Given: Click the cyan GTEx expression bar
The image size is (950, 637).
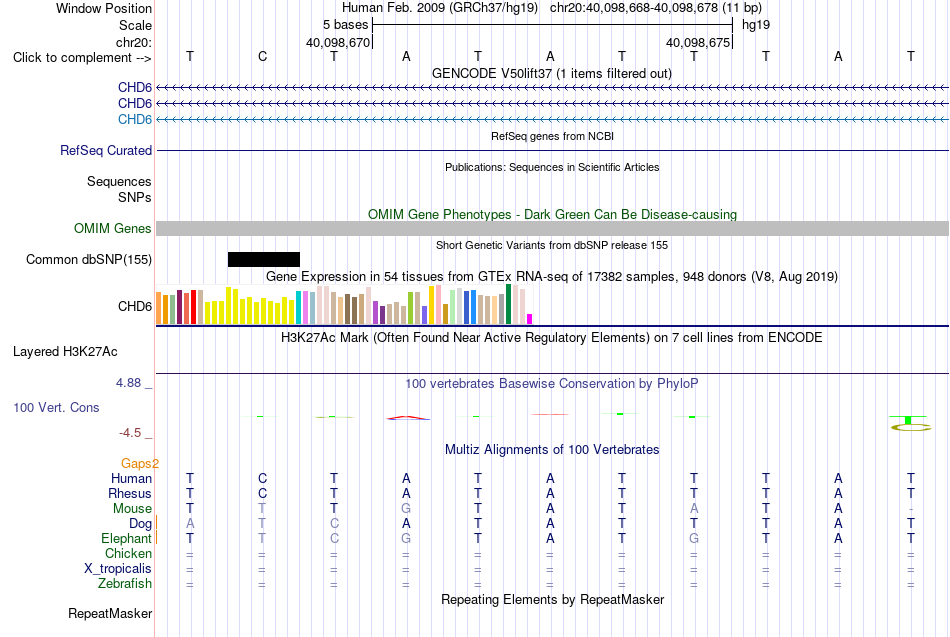Looking at the screenshot, I should [x=298, y=308].
